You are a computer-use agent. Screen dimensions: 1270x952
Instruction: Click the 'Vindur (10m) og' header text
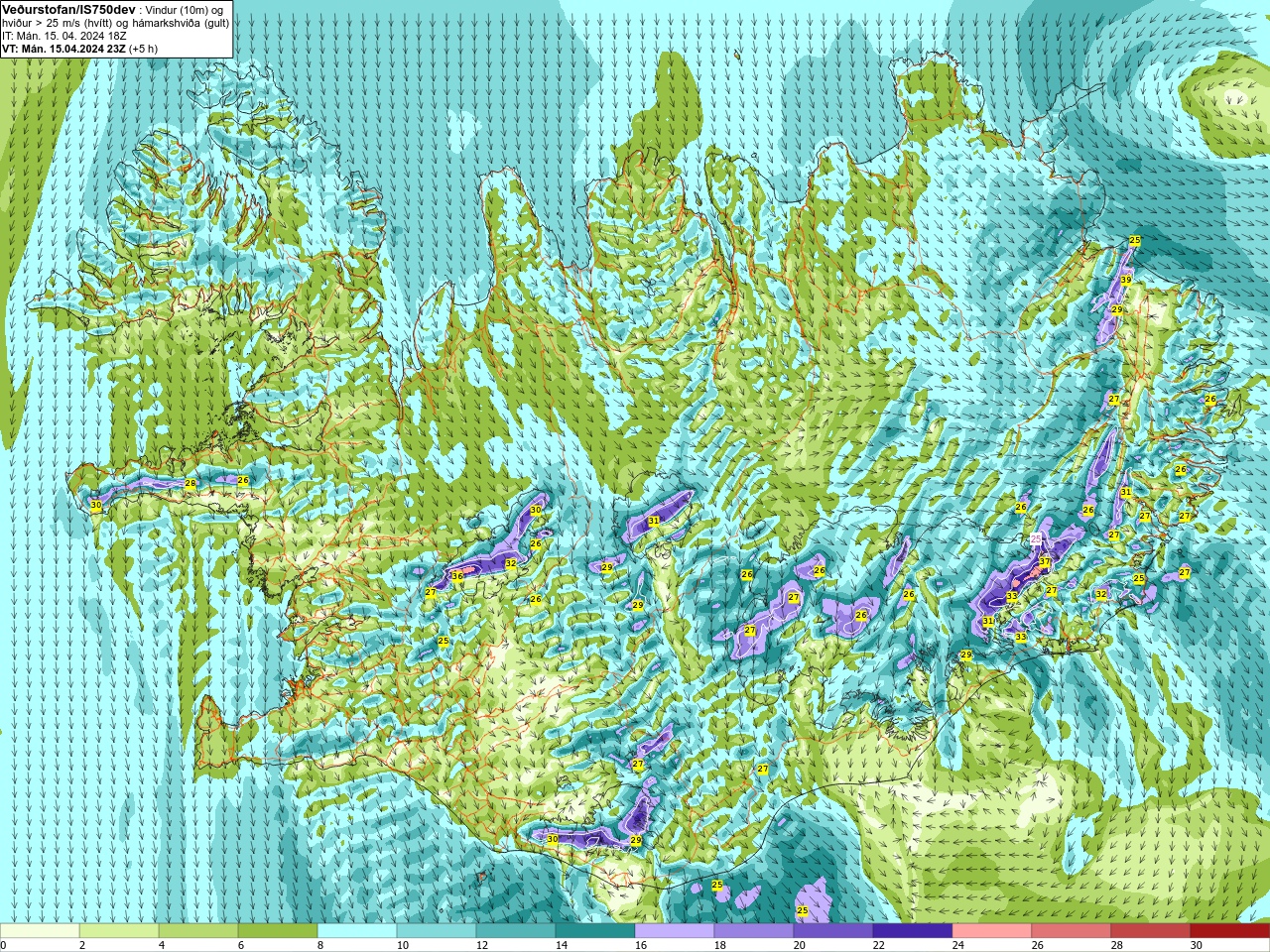[x=185, y=9]
